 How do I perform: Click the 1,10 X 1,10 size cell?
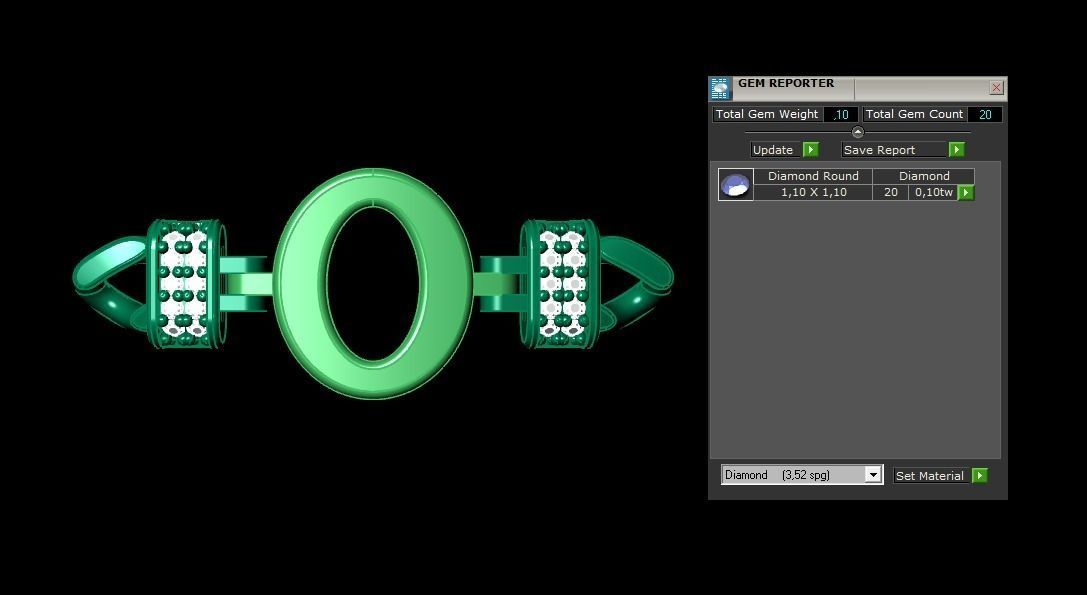coord(813,193)
